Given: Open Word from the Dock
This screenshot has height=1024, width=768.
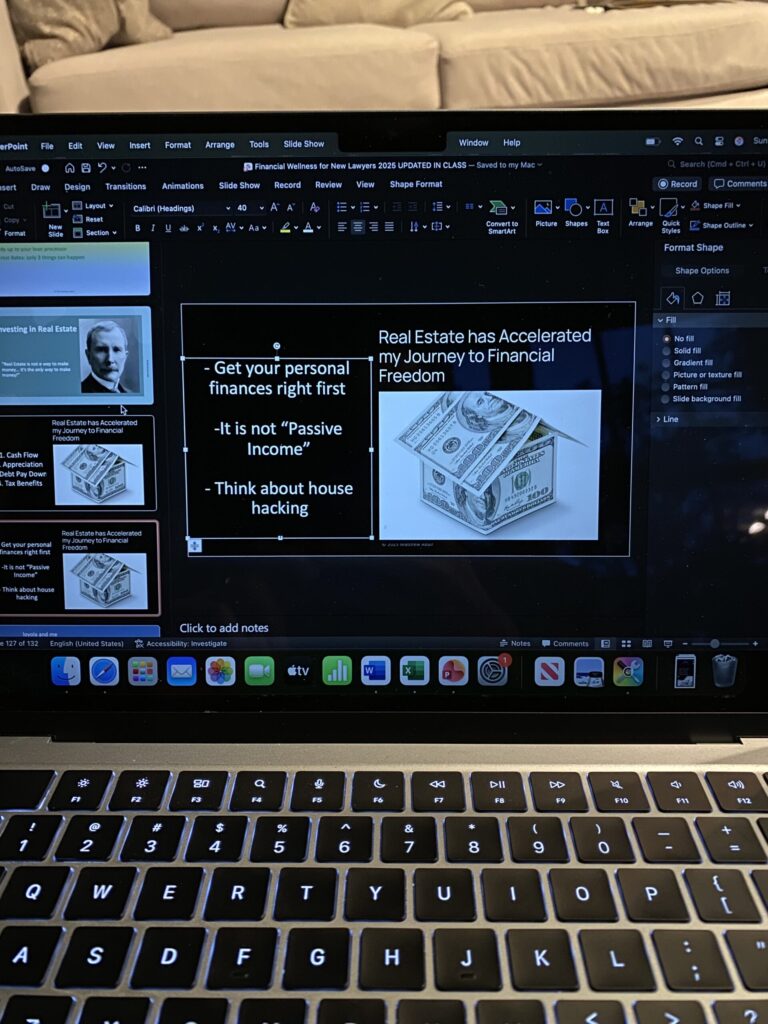Looking at the screenshot, I should coord(376,671).
